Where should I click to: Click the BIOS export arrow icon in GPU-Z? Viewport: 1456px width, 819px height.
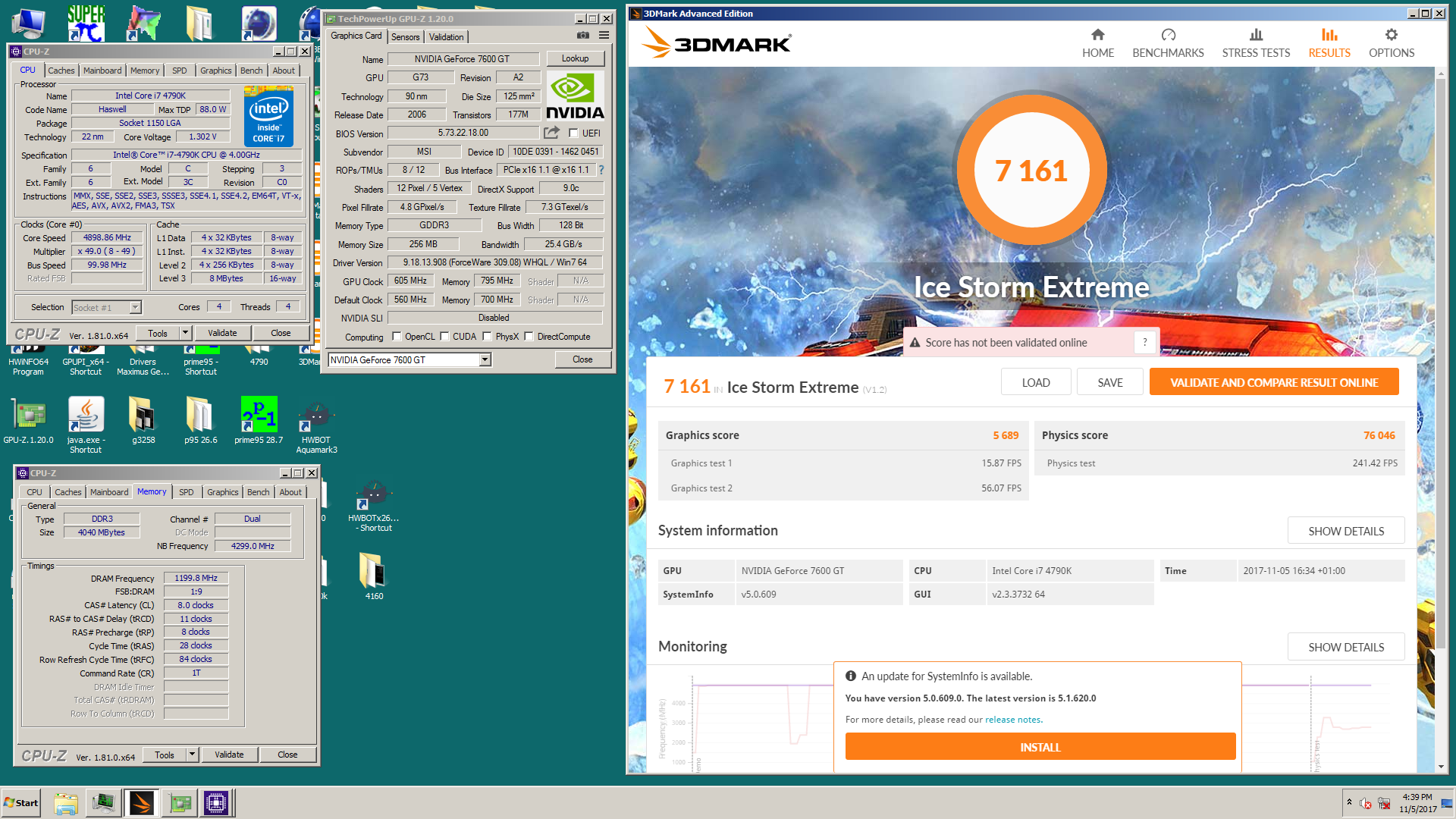coord(551,133)
